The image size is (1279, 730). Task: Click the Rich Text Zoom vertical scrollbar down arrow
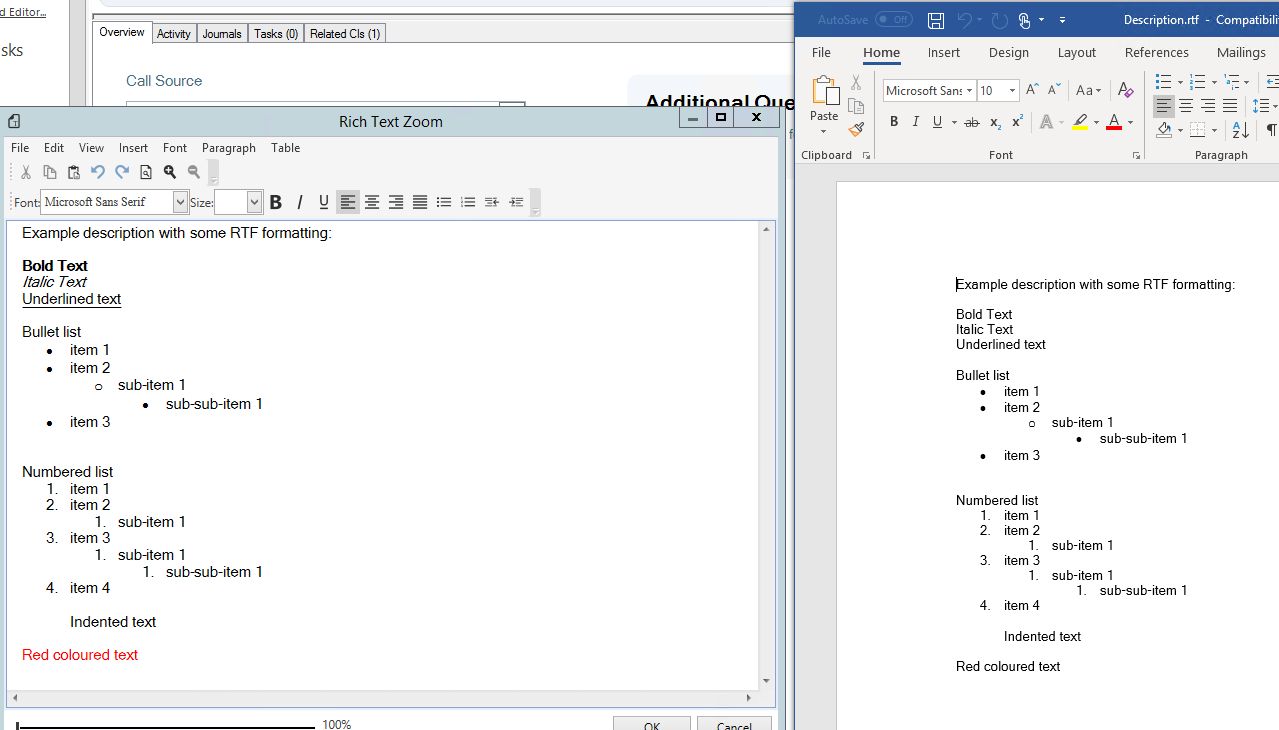[x=766, y=678]
